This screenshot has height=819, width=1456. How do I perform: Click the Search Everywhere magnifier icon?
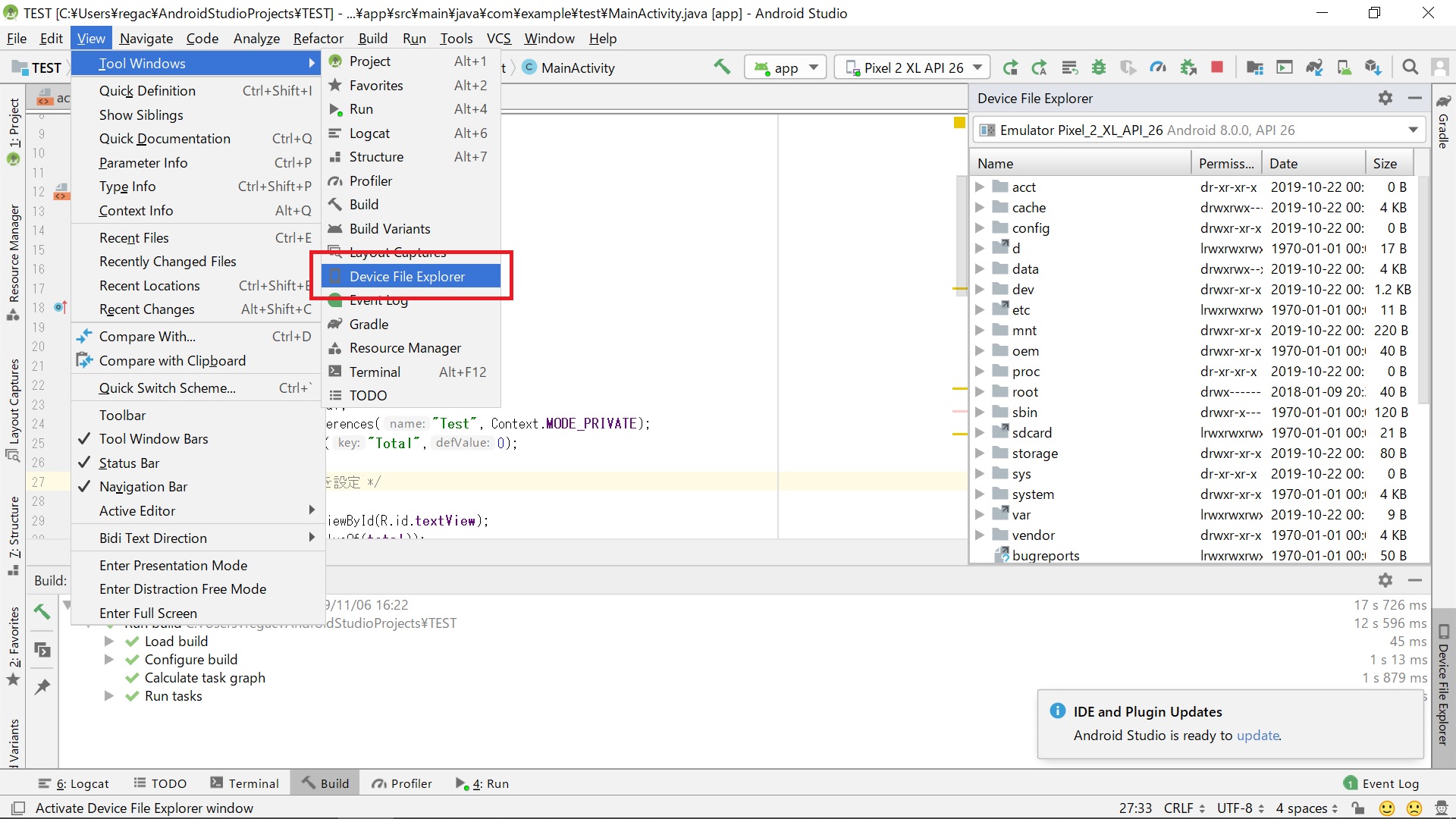tap(1410, 67)
